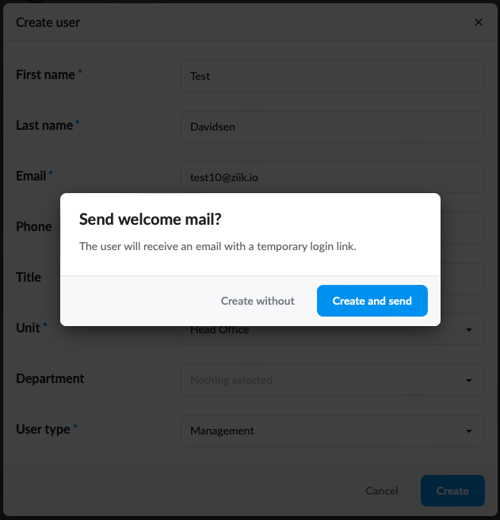Click the User type label
The width and height of the screenshot is (500, 520).
pos(43,429)
